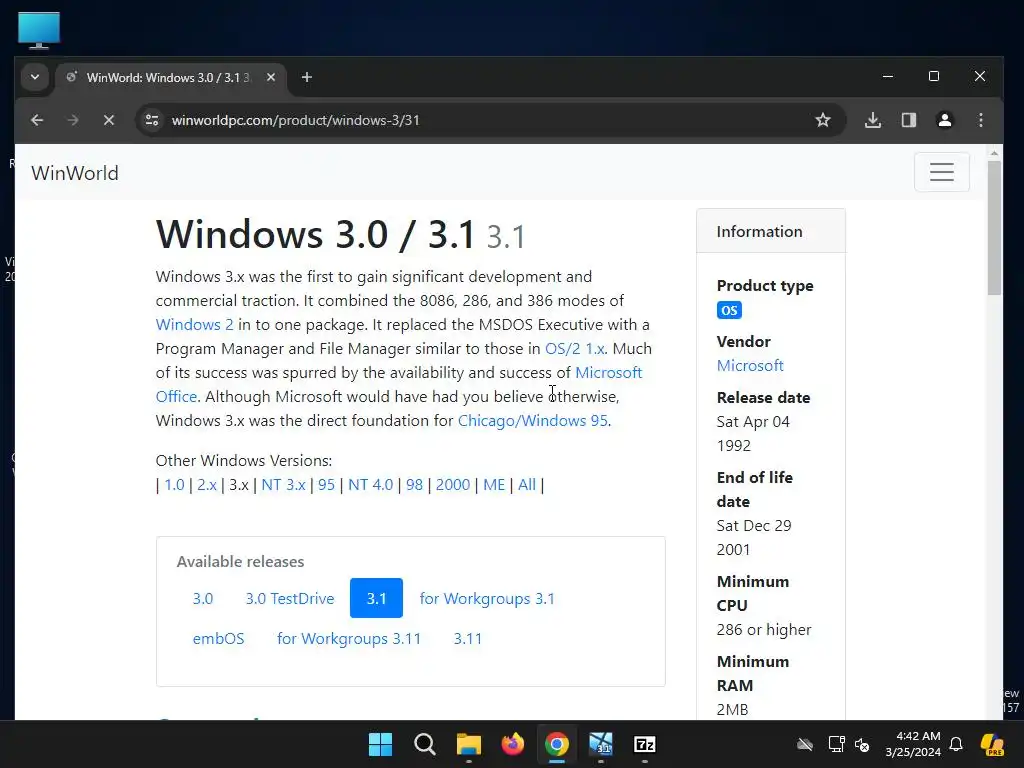1024x768 pixels.
Task: Click the Windows Start button
Action: tap(380, 744)
